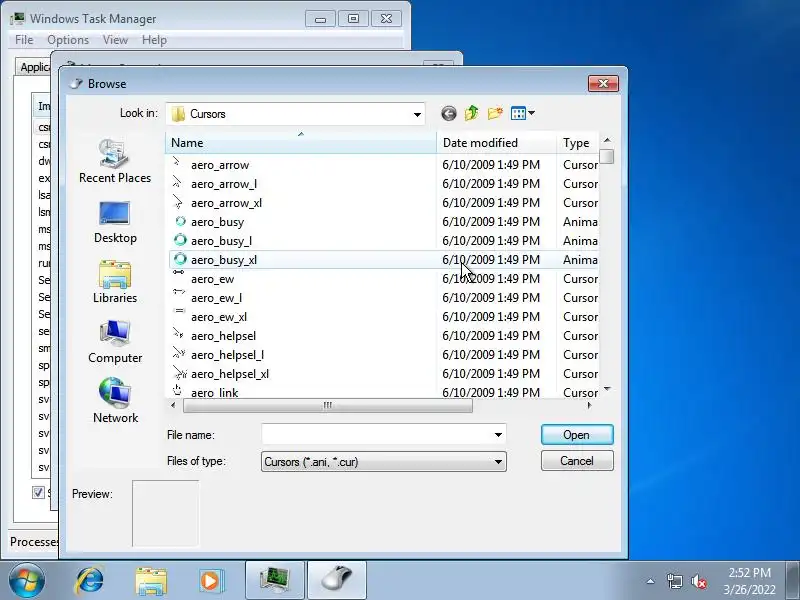The height and width of the screenshot is (600, 800).
Task: Open Task Manager View menu
Action: pos(115,40)
